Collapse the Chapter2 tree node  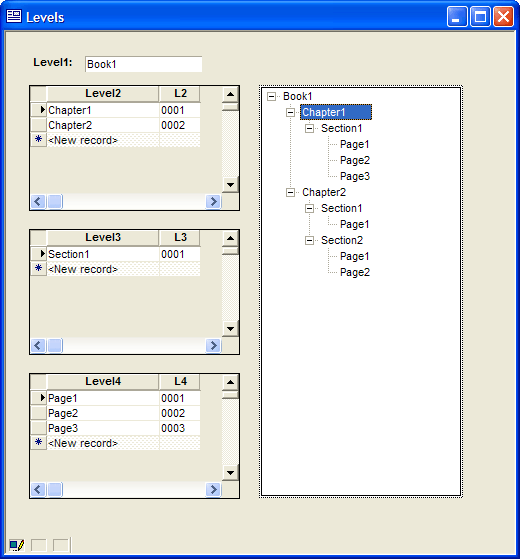[x=290, y=193]
